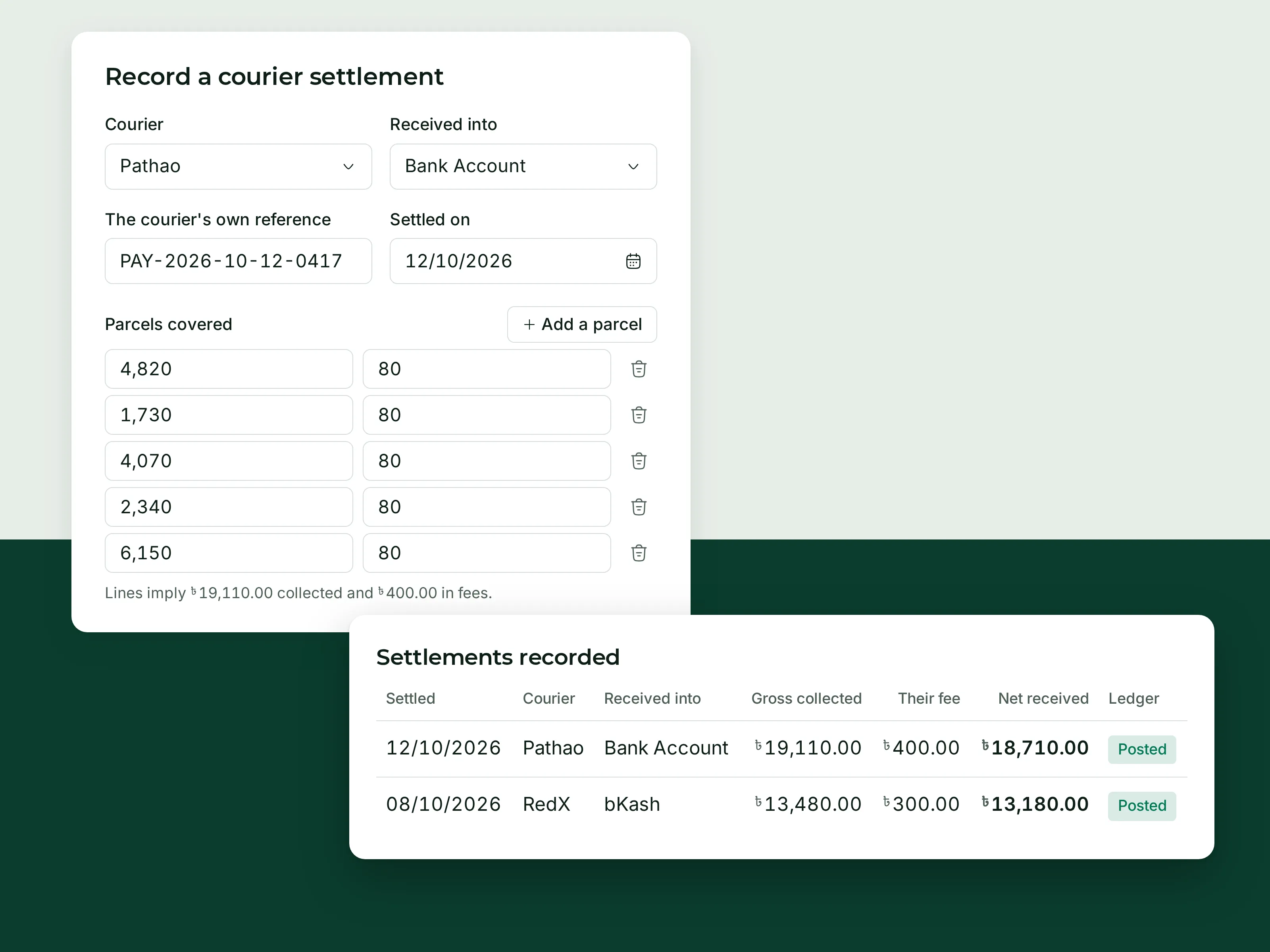Screen dimensions: 1270x952
Task: Delete the 1,730 parcel row
Action: 639,415
